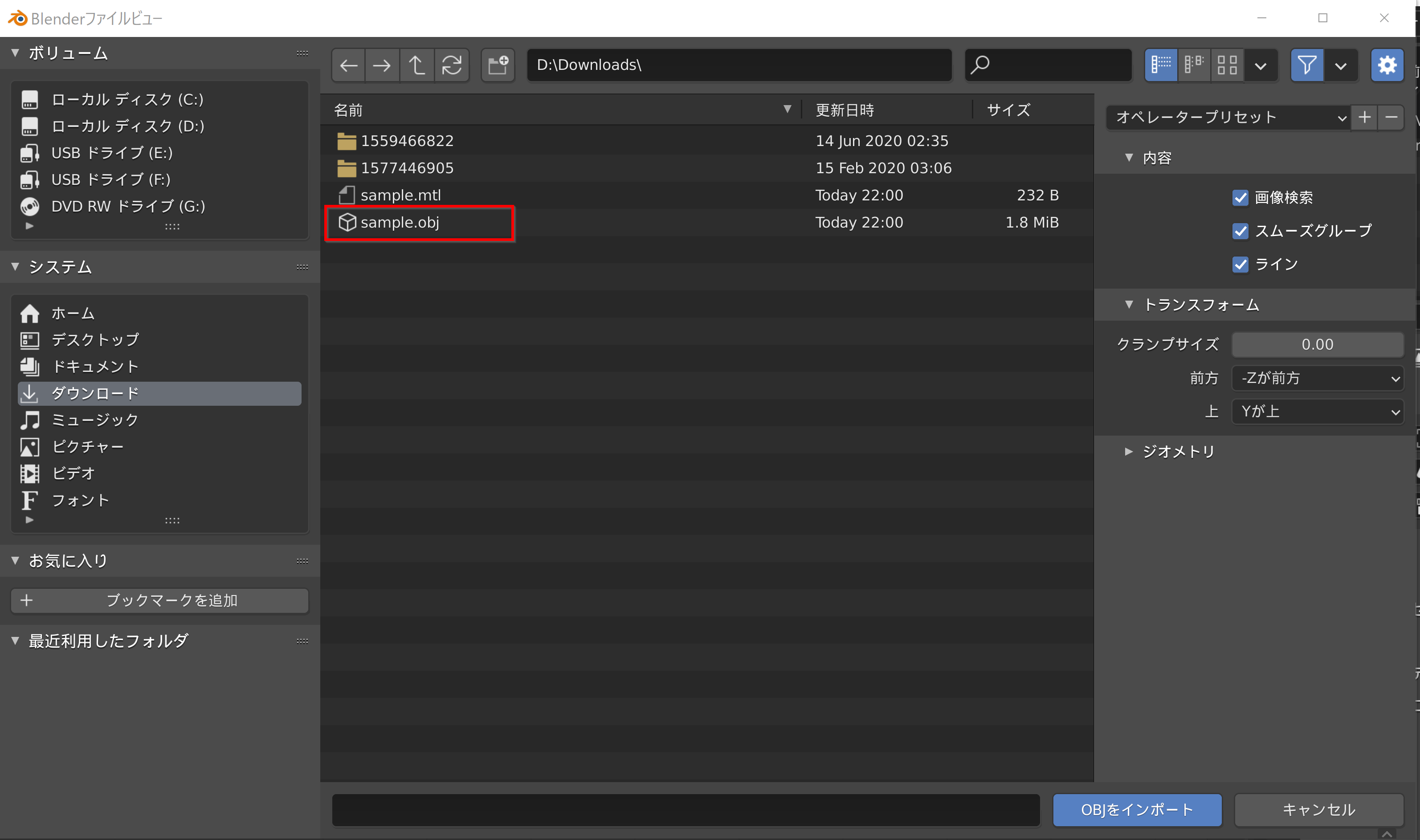Click ブックマークを追加 button

[159, 600]
